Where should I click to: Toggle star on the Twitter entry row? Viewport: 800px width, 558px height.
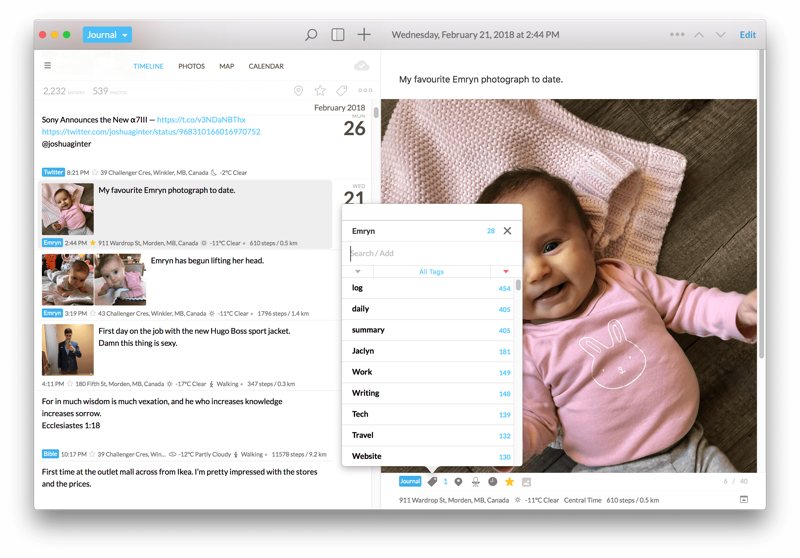pyautogui.click(x=94, y=172)
